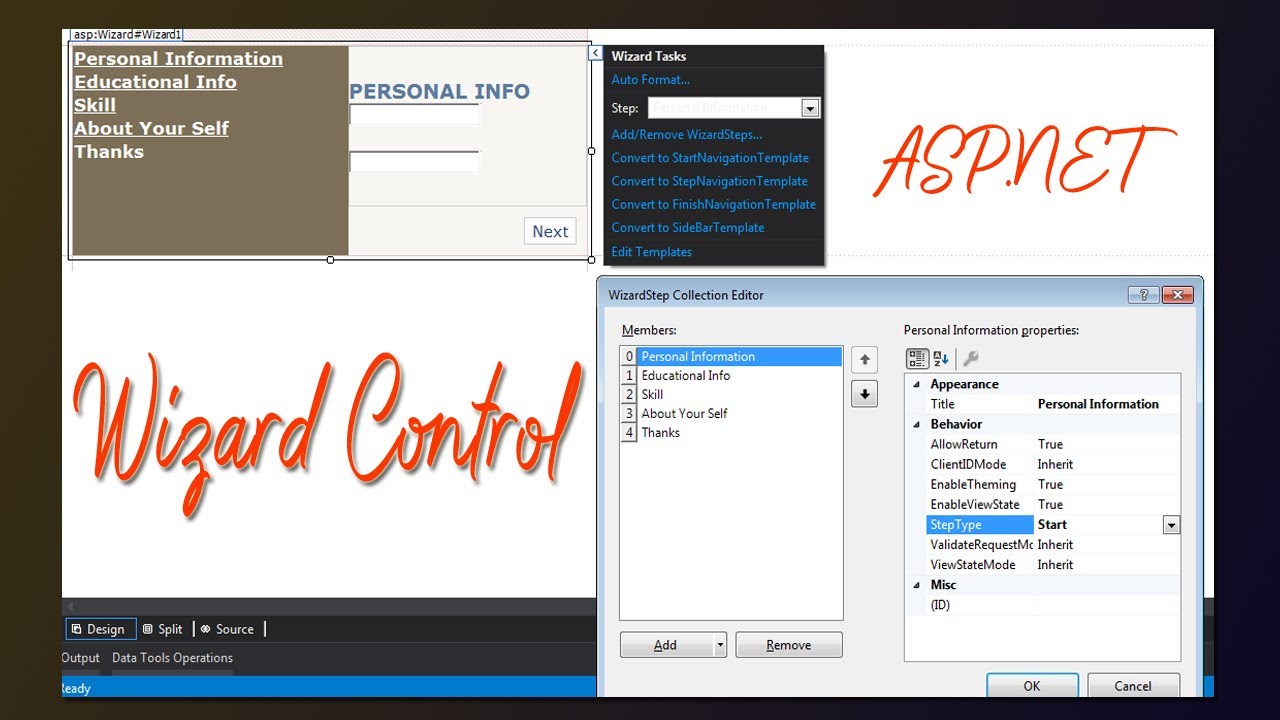Click the Property Pages wrench icon
Viewport: 1280px width, 720px height.
970,358
